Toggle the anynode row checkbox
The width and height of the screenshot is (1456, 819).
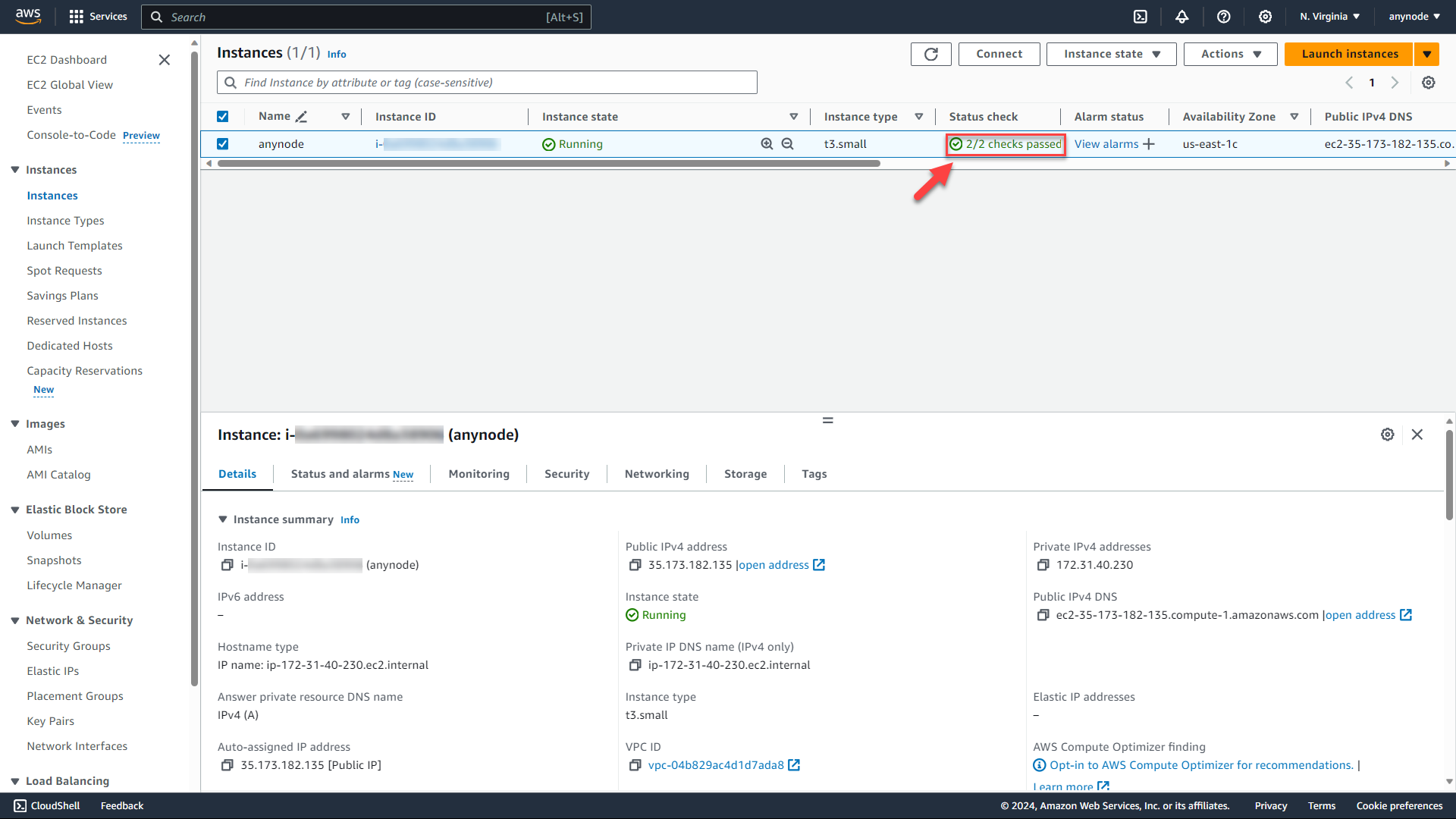(222, 144)
